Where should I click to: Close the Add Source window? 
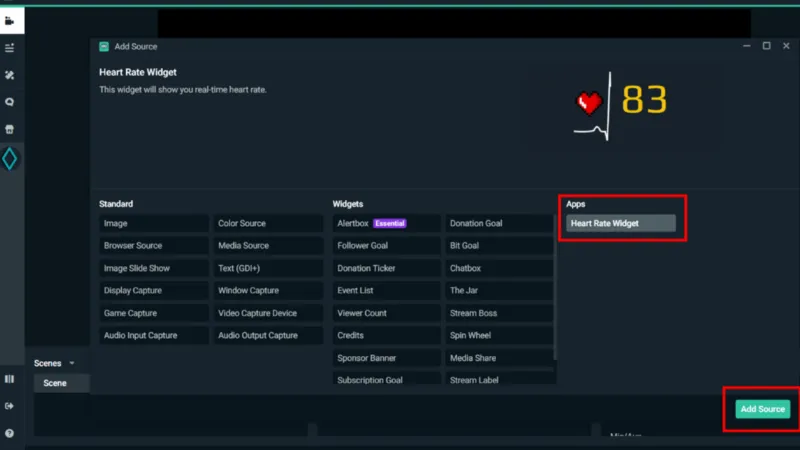point(786,46)
